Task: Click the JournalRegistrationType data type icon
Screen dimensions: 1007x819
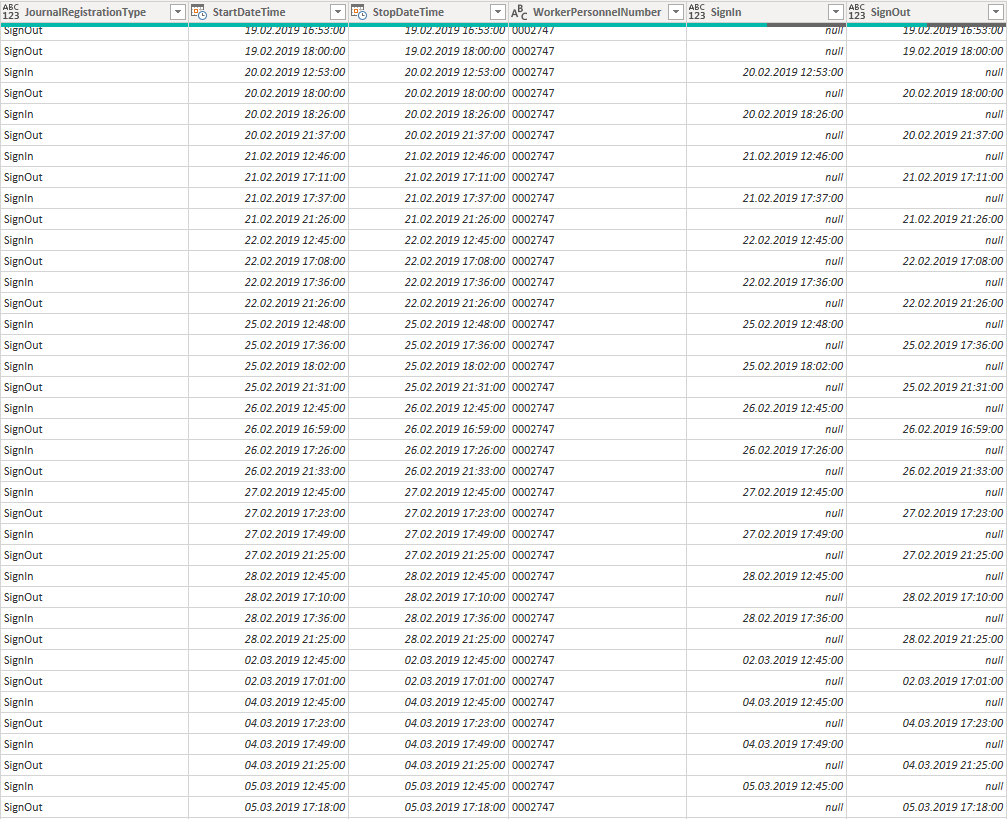Action: 11,12
